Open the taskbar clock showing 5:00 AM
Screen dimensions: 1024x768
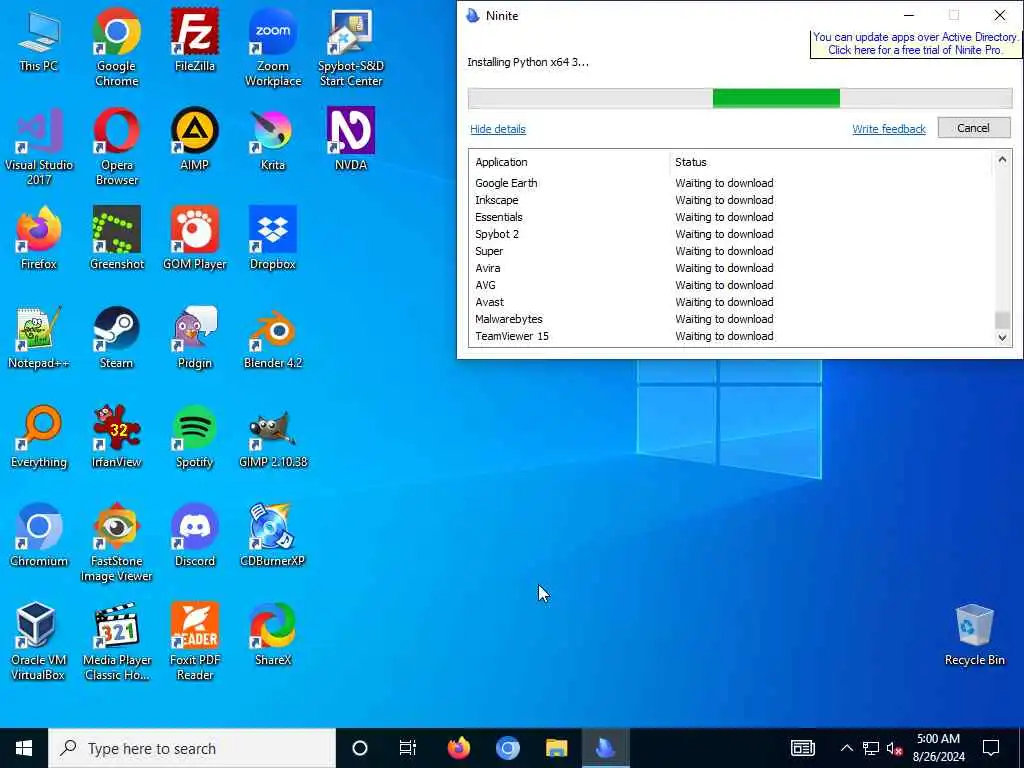click(938, 748)
